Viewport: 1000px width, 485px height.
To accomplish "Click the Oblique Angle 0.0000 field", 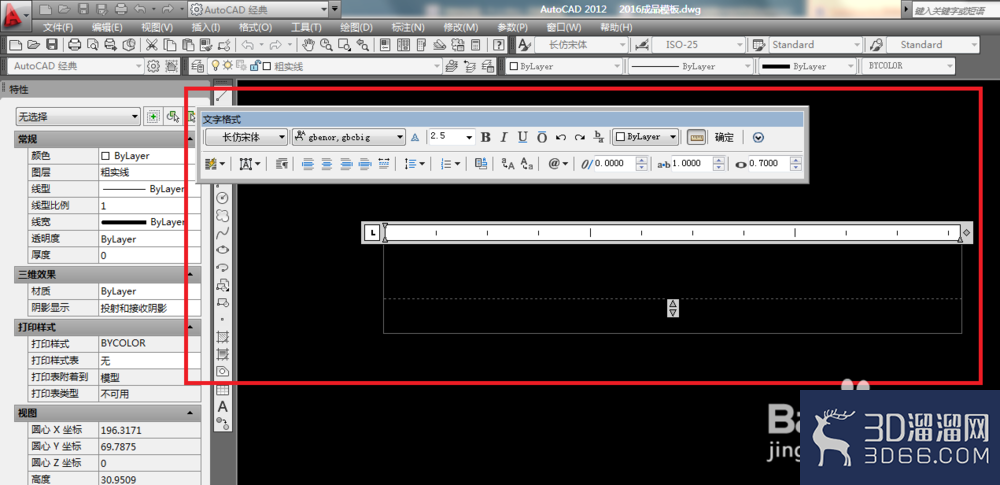I will click(x=615, y=164).
